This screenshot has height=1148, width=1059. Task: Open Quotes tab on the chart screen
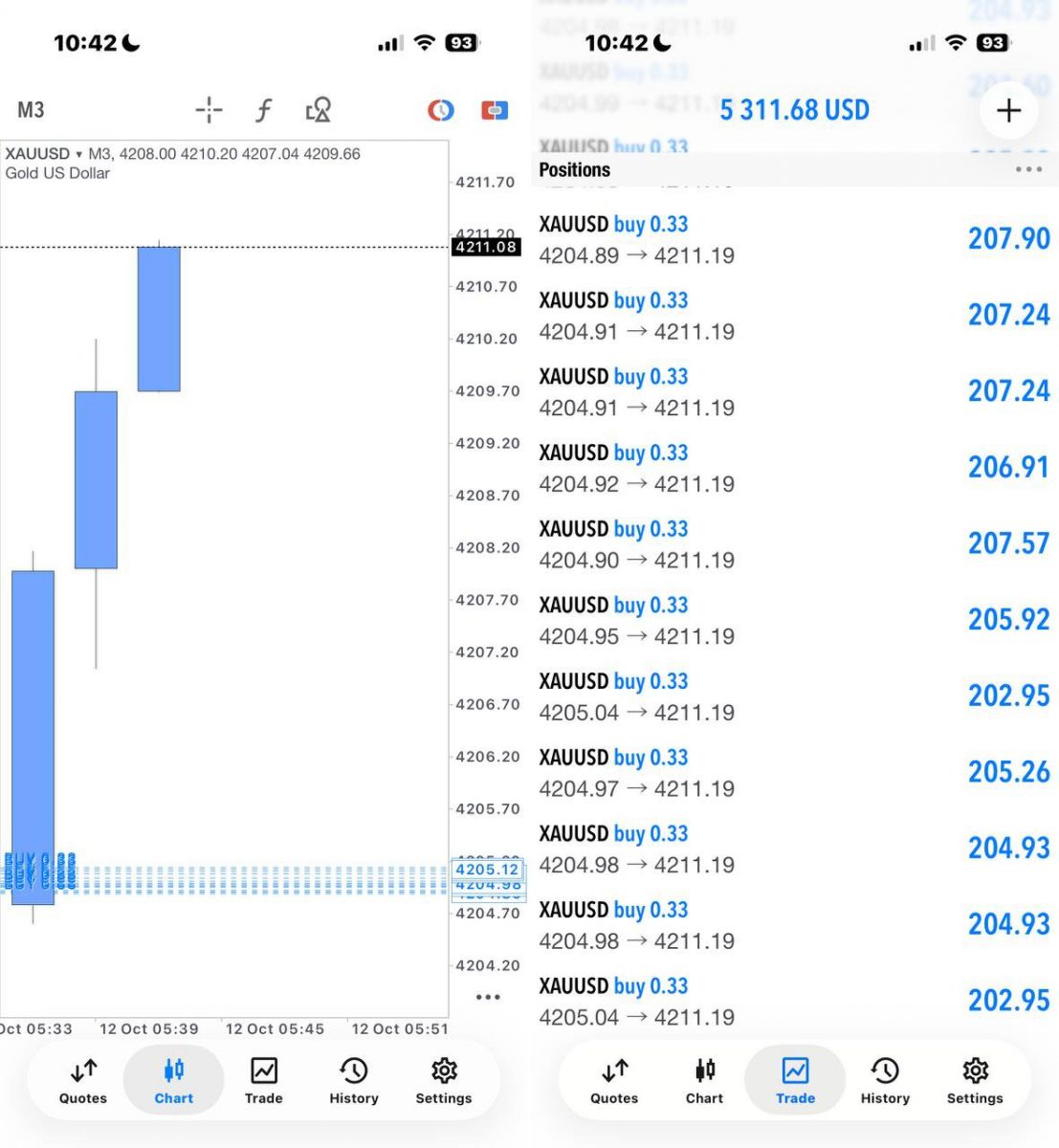click(83, 1082)
